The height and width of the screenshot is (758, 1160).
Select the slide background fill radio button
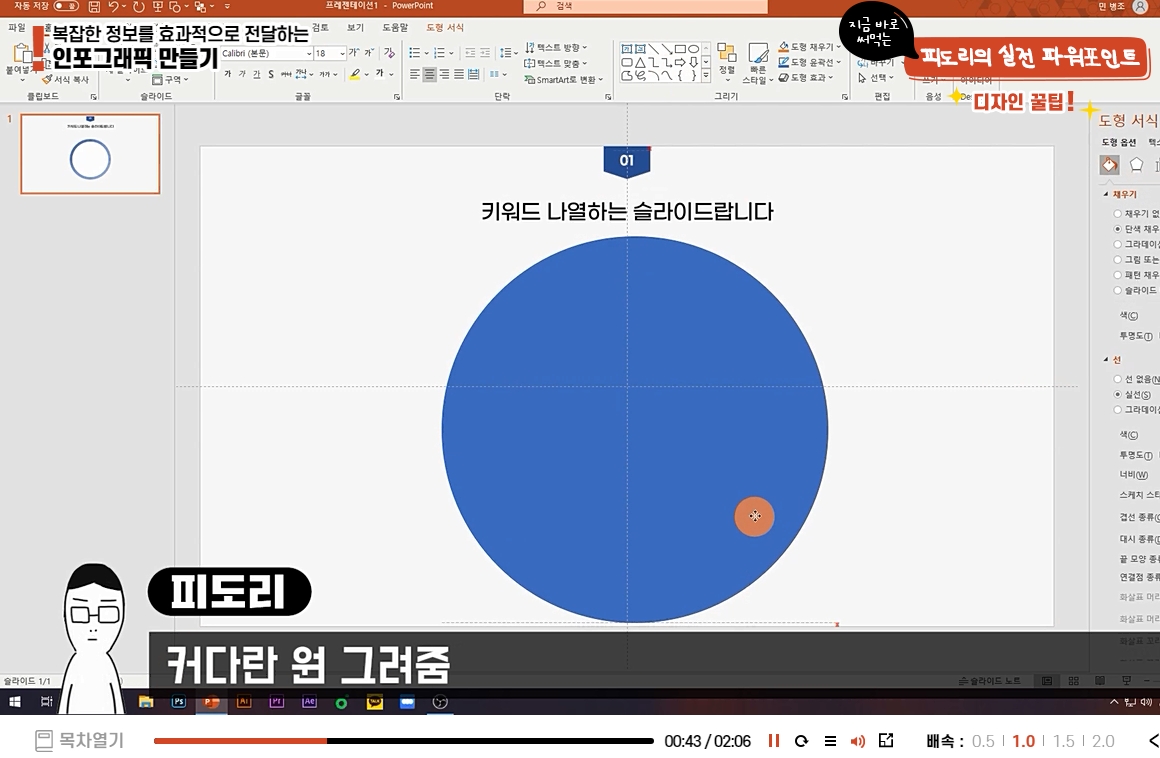click(x=1117, y=290)
